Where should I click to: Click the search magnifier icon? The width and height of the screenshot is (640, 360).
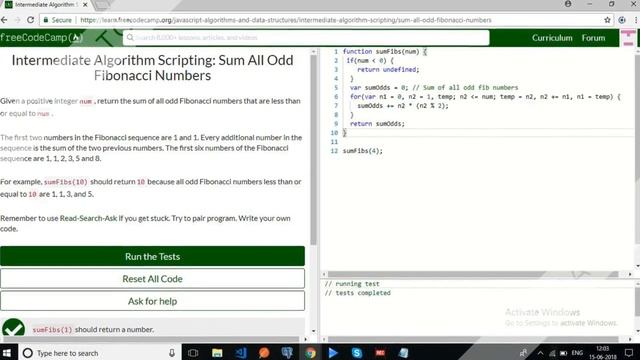pos(130,38)
